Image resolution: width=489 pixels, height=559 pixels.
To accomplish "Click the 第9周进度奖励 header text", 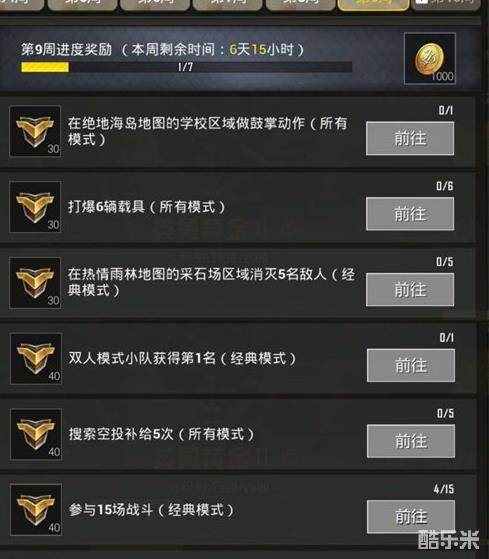I will tap(66, 50).
